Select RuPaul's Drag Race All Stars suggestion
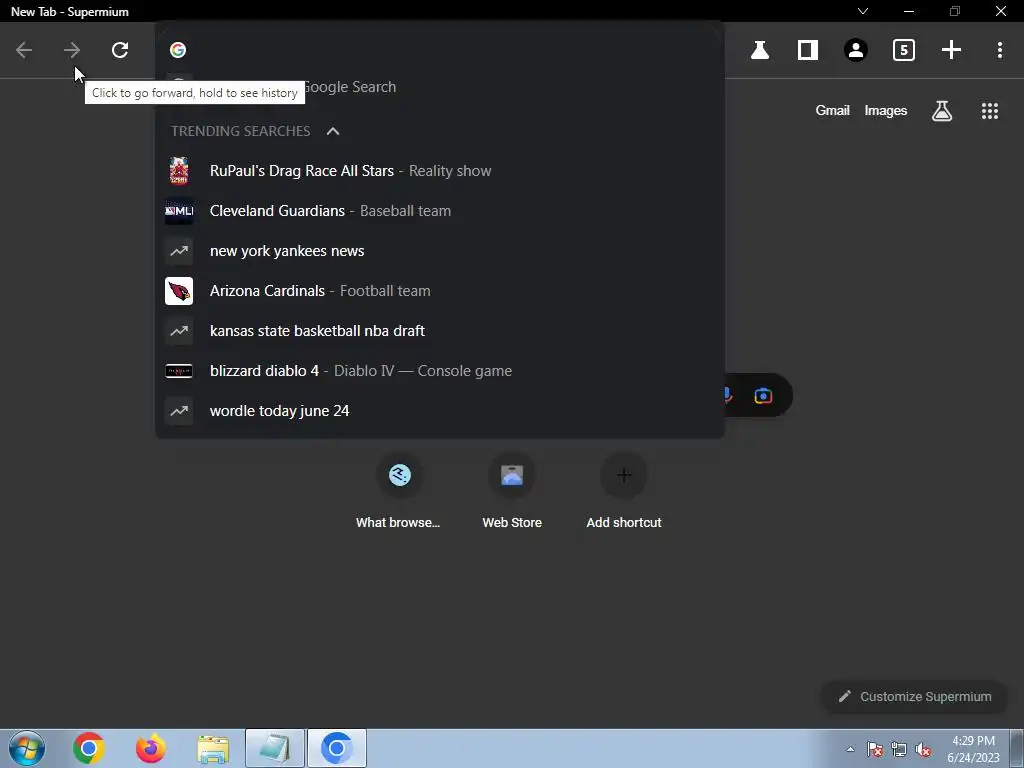Screen dimensions: 1024x768 click(440, 171)
